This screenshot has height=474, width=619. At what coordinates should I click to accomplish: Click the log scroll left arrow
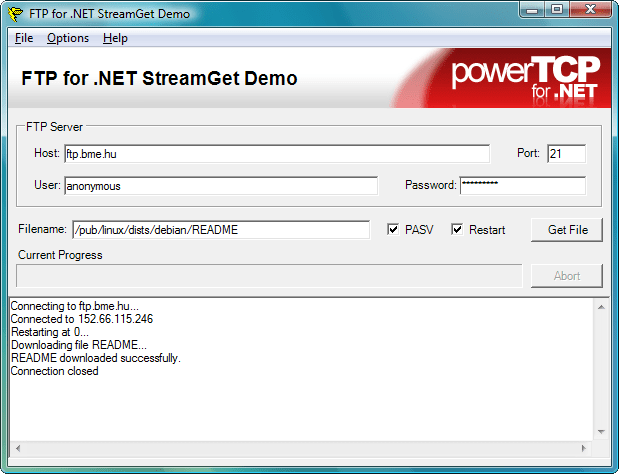coord(18,448)
